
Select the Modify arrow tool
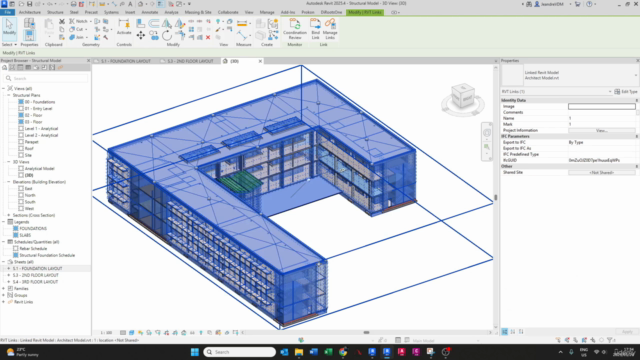click(x=9, y=28)
